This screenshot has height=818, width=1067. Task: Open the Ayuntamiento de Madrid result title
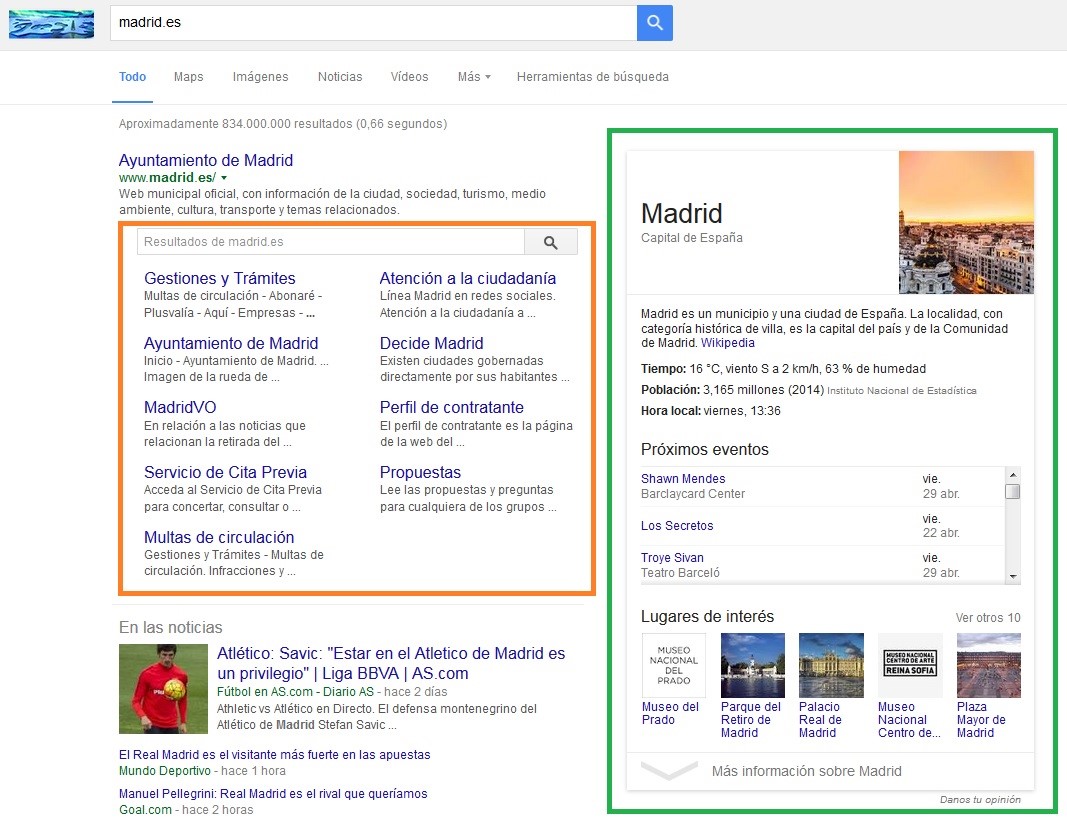206,161
